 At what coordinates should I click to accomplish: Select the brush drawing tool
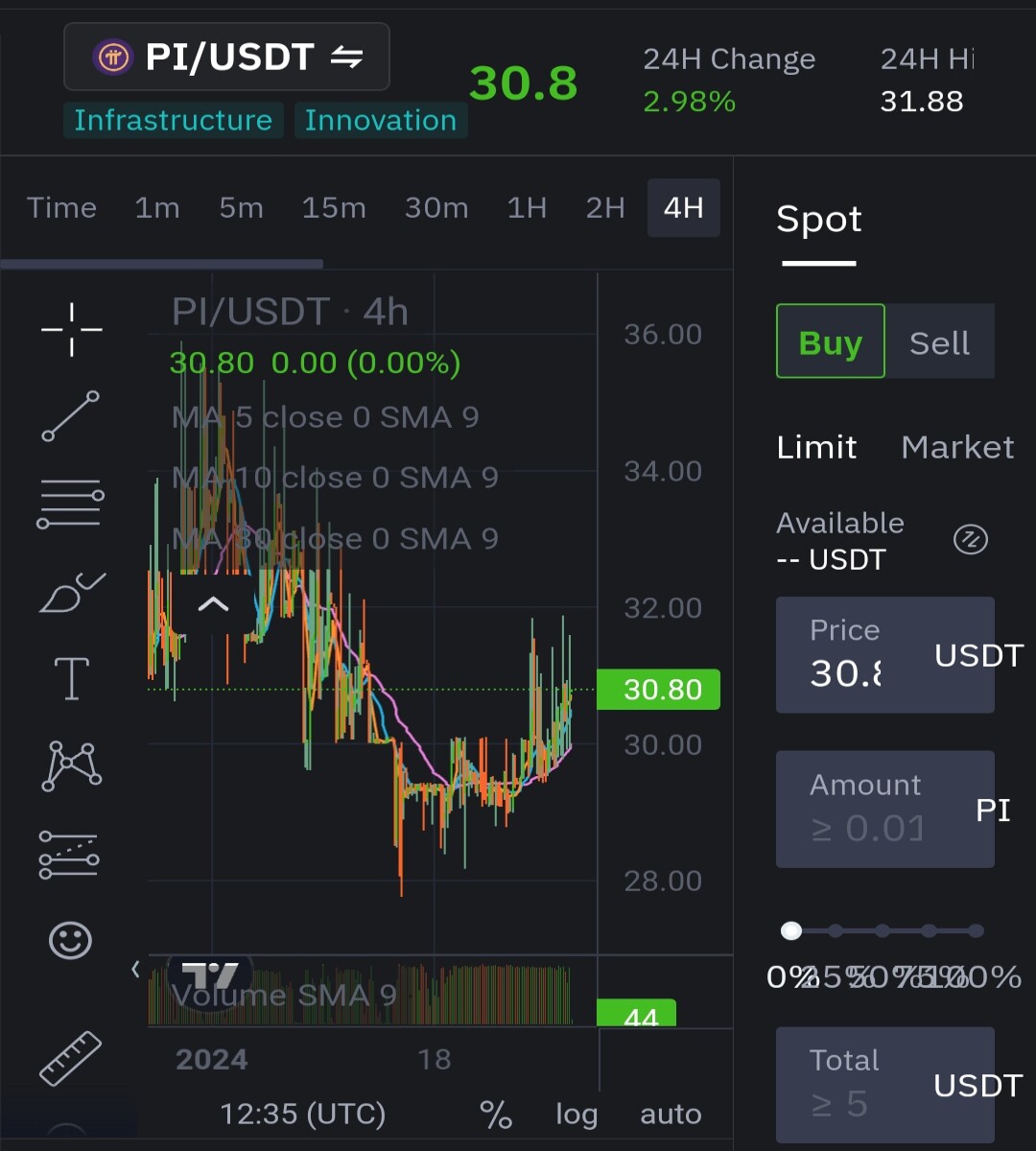click(72, 592)
